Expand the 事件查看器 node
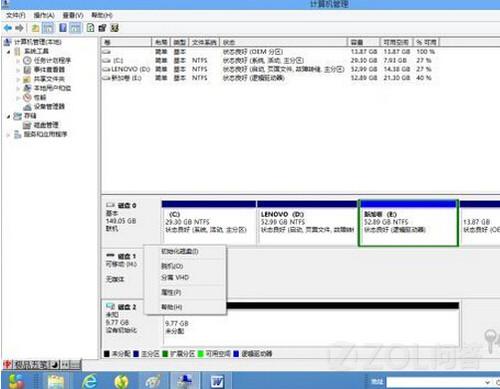Screen dimensions: 500x389 point(18,70)
